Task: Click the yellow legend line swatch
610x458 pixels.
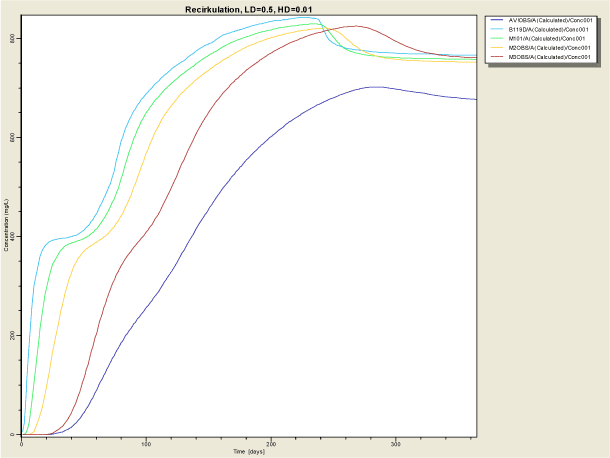Action: (496, 50)
